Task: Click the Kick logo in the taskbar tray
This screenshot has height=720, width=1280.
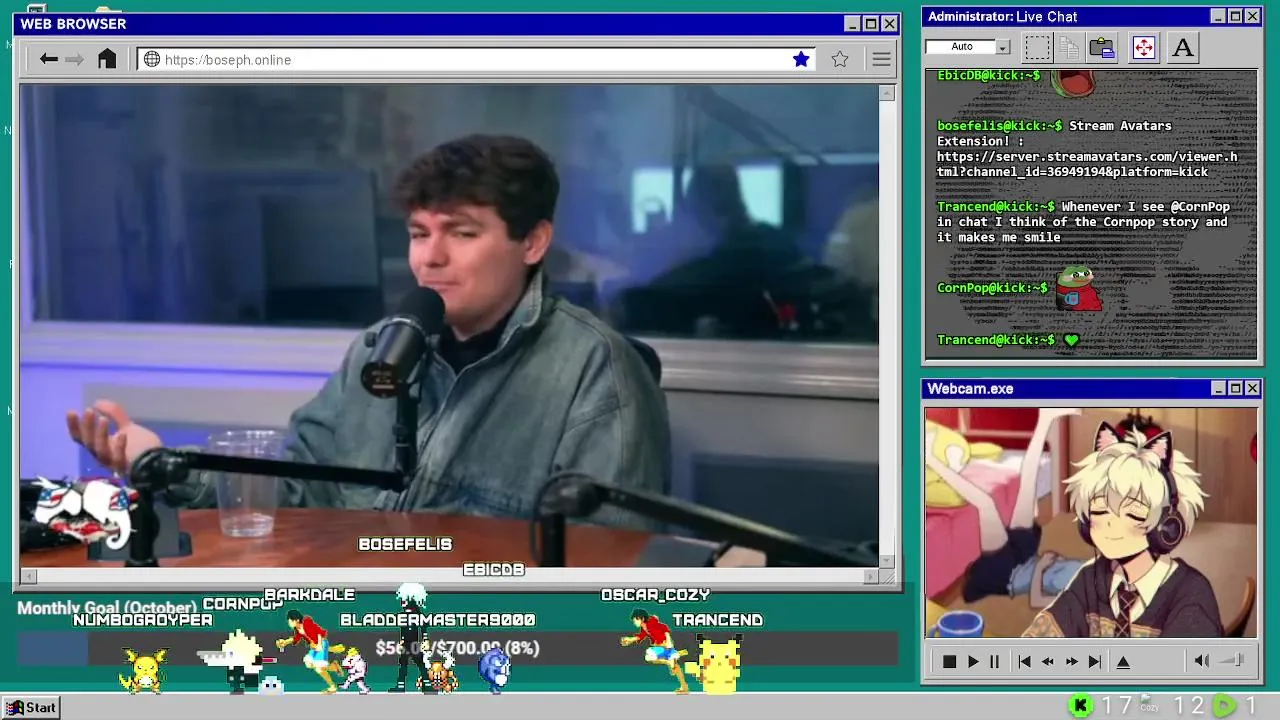Action: tap(1080, 706)
